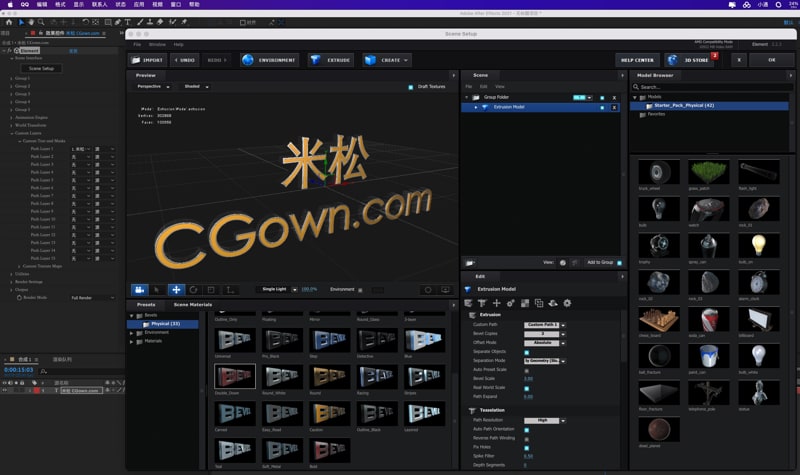Screen dimensions: 800x475
Task: Toggle the Separate Objects checkbox
Action: 527,352
